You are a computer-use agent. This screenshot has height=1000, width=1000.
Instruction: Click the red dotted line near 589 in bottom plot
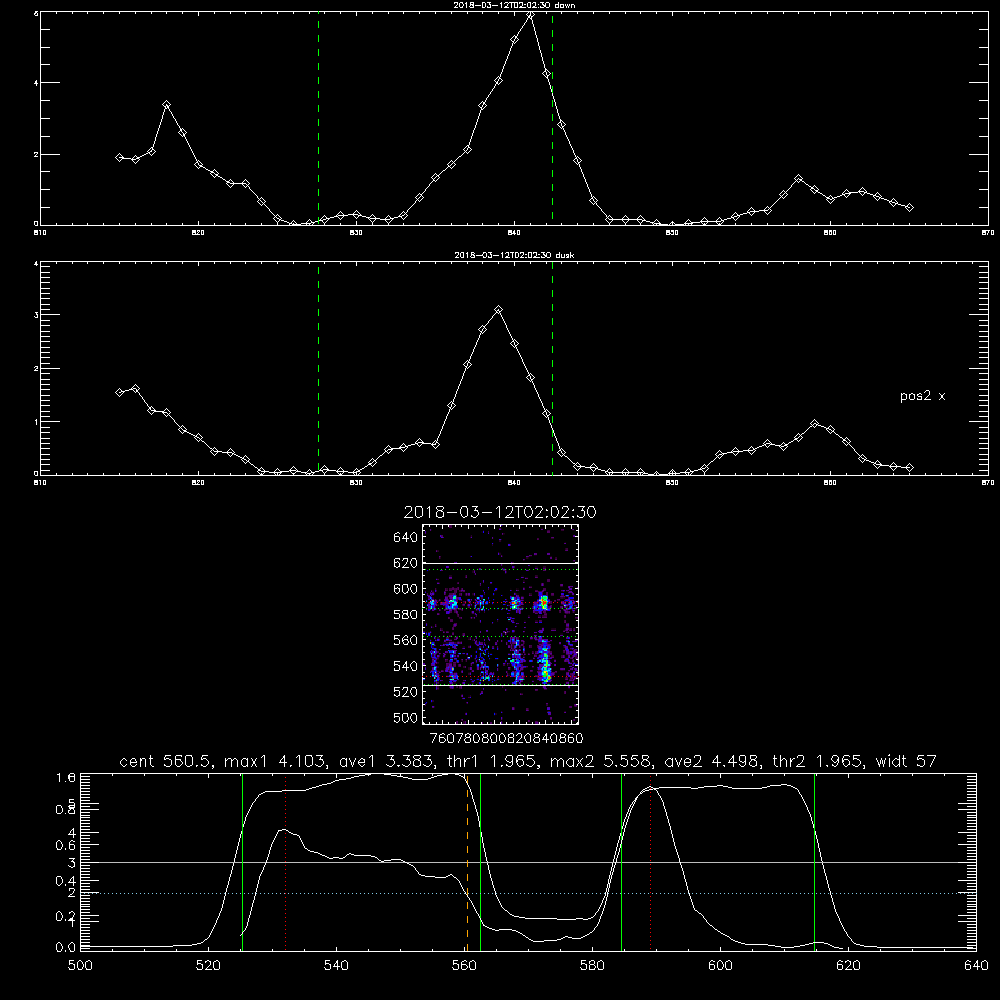click(x=651, y=862)
